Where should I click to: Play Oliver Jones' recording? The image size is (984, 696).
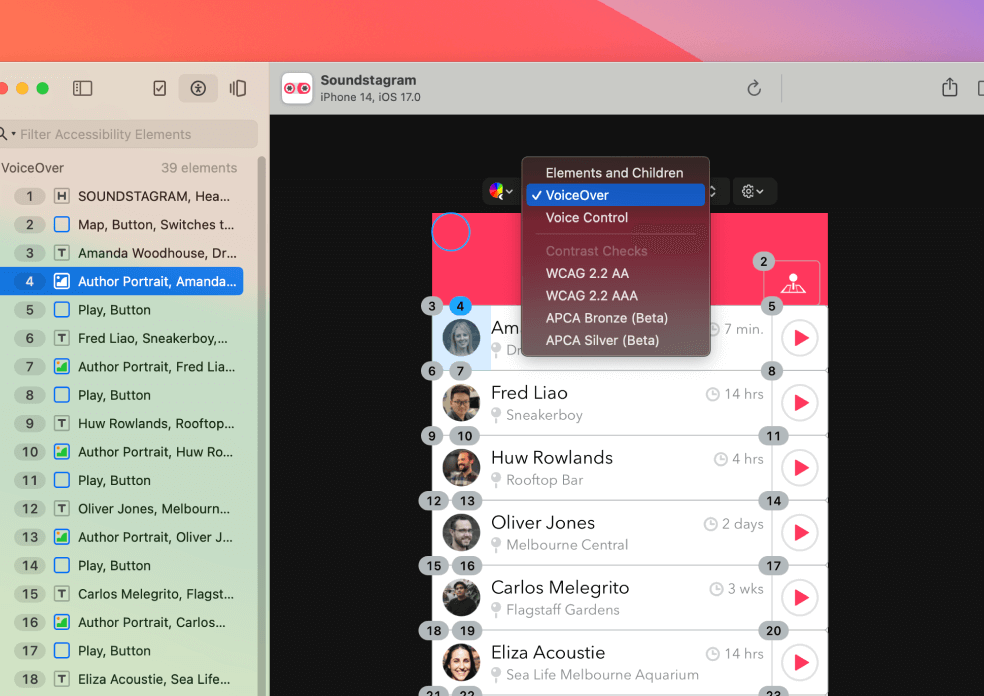pyautogui.click(x=800, y=533)
